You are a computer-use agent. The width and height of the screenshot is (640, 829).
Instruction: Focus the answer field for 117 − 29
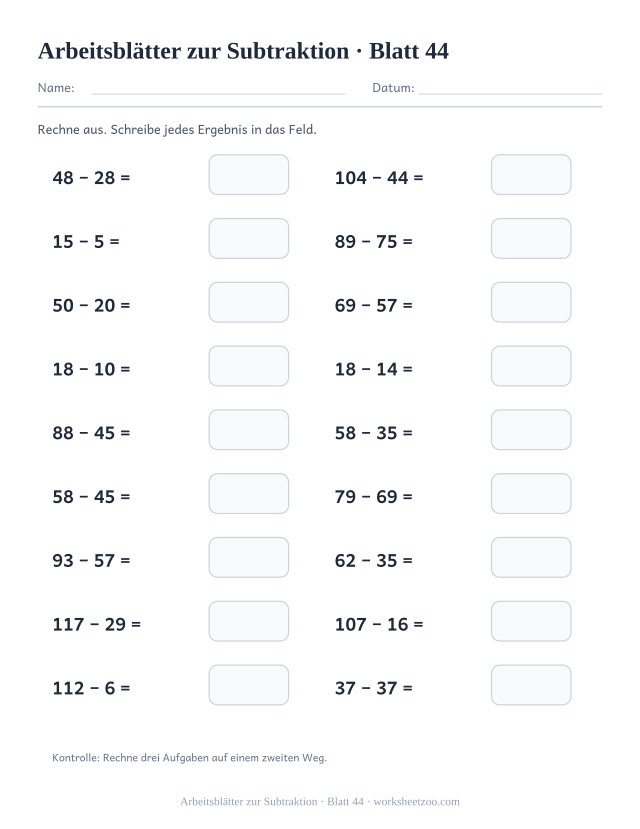coord(248,621)
